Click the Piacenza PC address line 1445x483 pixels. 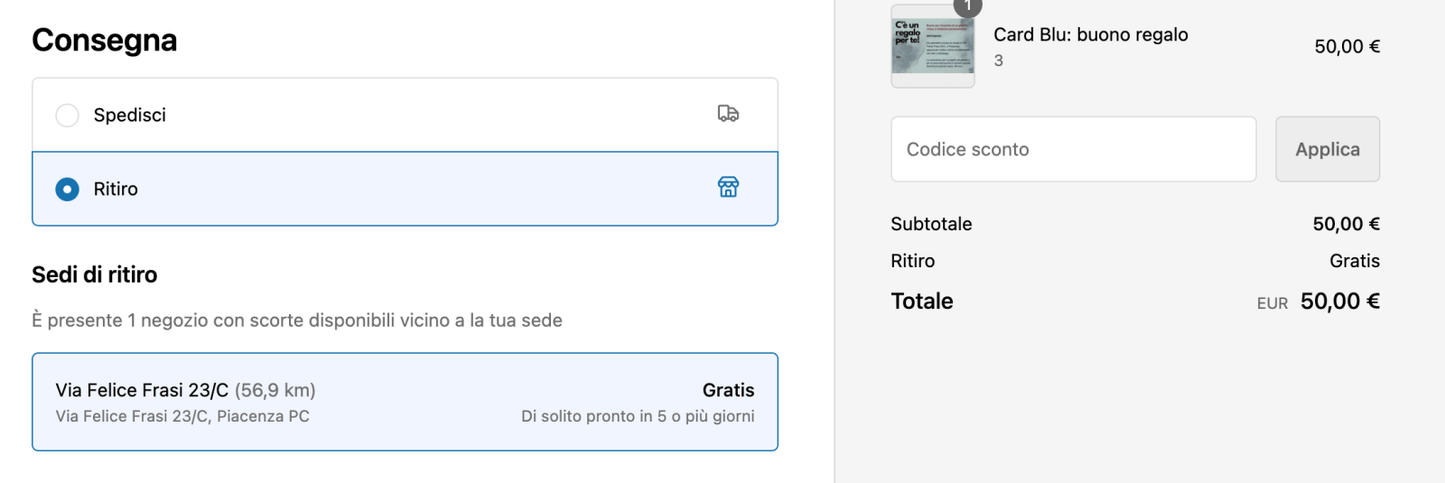(x=182, y=416)
